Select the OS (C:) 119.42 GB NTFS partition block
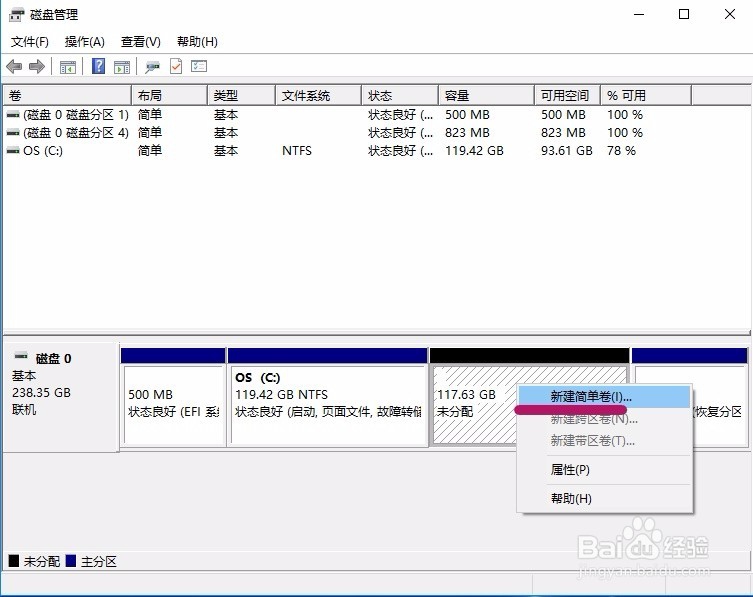Viewport: 753px width, 597px height. [328, 398]
